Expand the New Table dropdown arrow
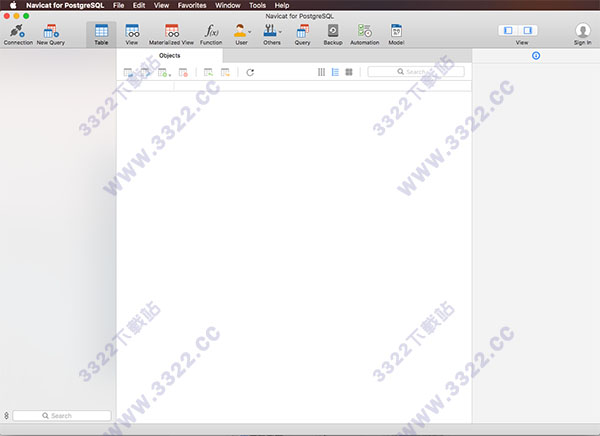The height and width of the screenshot is (436, 600). coord(170,75)
